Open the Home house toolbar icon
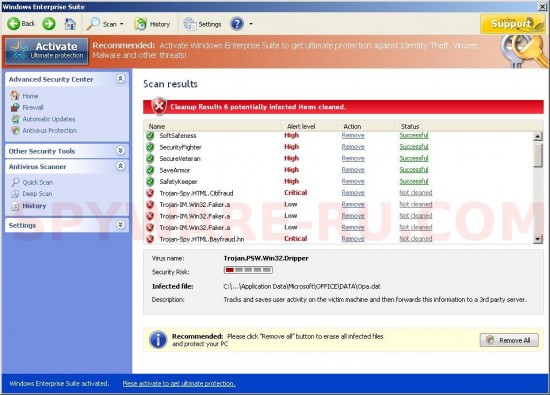Screen dimensions: 550x395 [70, 24]
